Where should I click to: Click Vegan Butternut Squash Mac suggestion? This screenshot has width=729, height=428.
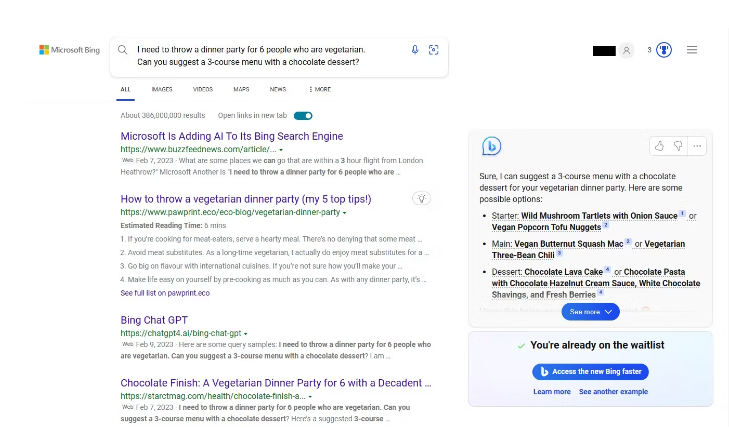[569, 244]
